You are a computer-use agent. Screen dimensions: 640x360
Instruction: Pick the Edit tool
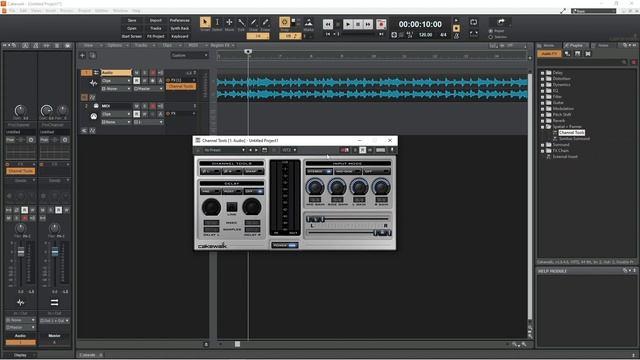241,22
